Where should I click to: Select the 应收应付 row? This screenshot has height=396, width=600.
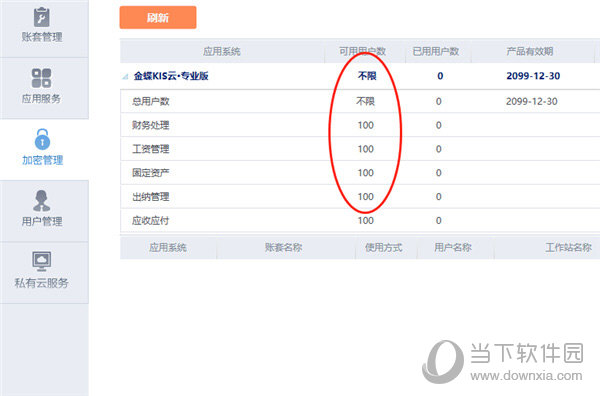[x=360, y=220]
